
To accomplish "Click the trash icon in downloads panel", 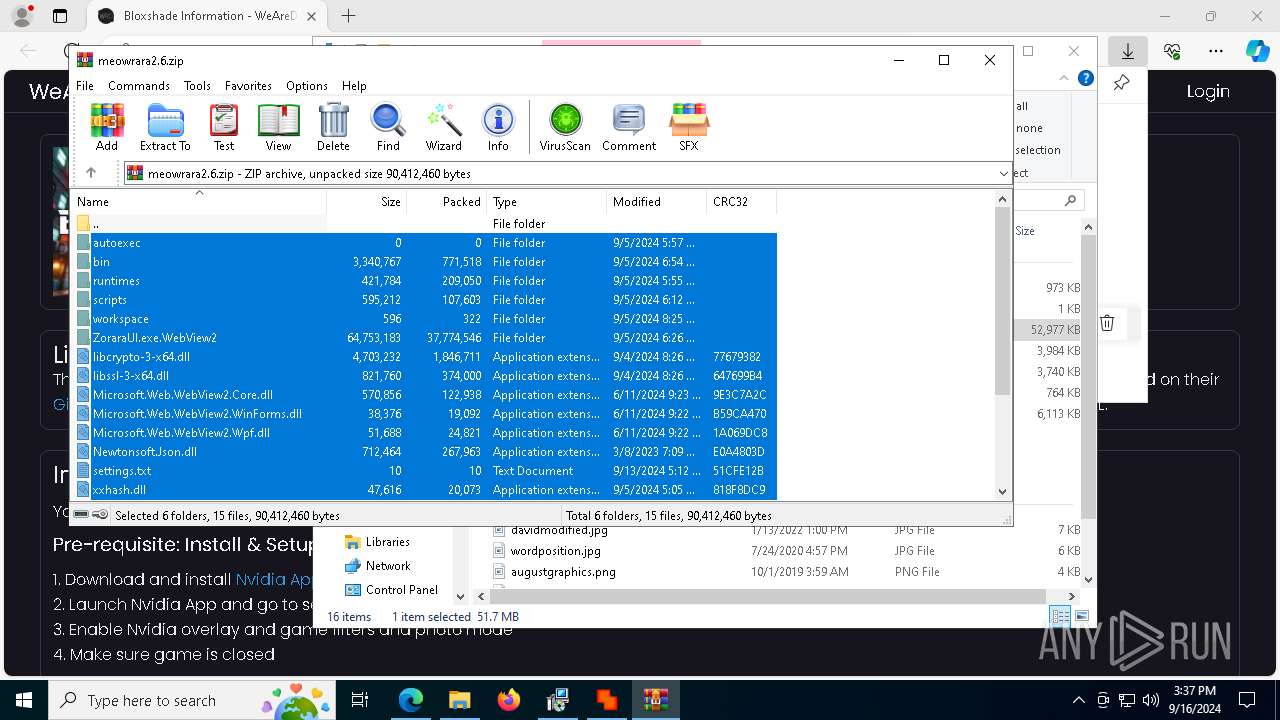I will pos(1107,322).
